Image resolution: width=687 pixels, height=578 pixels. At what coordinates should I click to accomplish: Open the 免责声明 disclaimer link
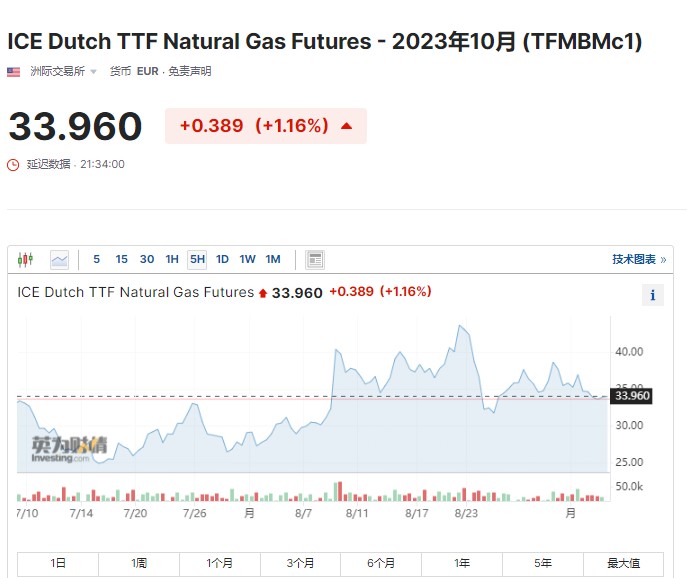pyautogui.click(x=190, y=71)
